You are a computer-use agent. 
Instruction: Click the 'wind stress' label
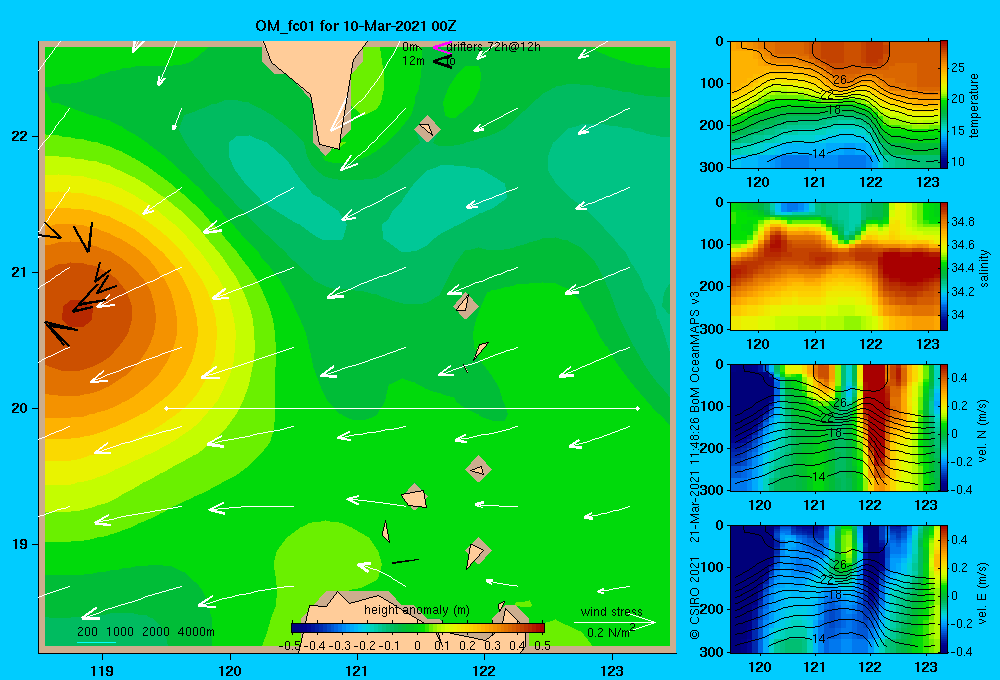tap(612, 612)
